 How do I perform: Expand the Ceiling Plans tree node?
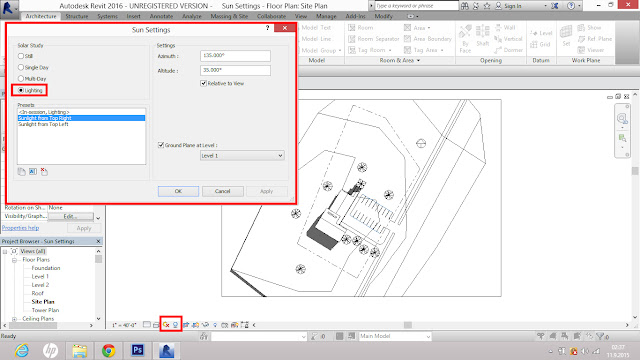click(14, 319)
